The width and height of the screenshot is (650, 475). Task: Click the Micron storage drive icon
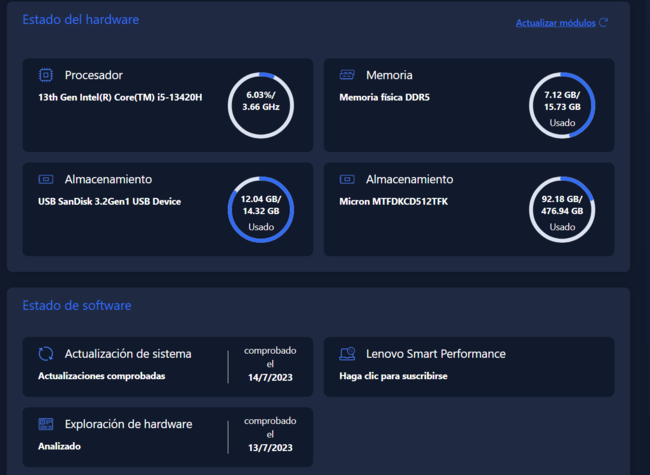[x=347, y=179]
